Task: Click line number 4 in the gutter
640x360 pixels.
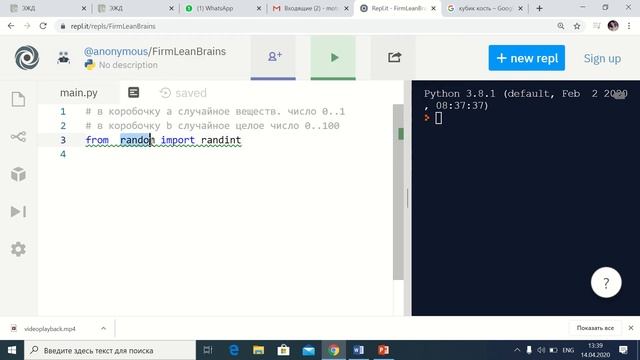Action: (63, 154)
